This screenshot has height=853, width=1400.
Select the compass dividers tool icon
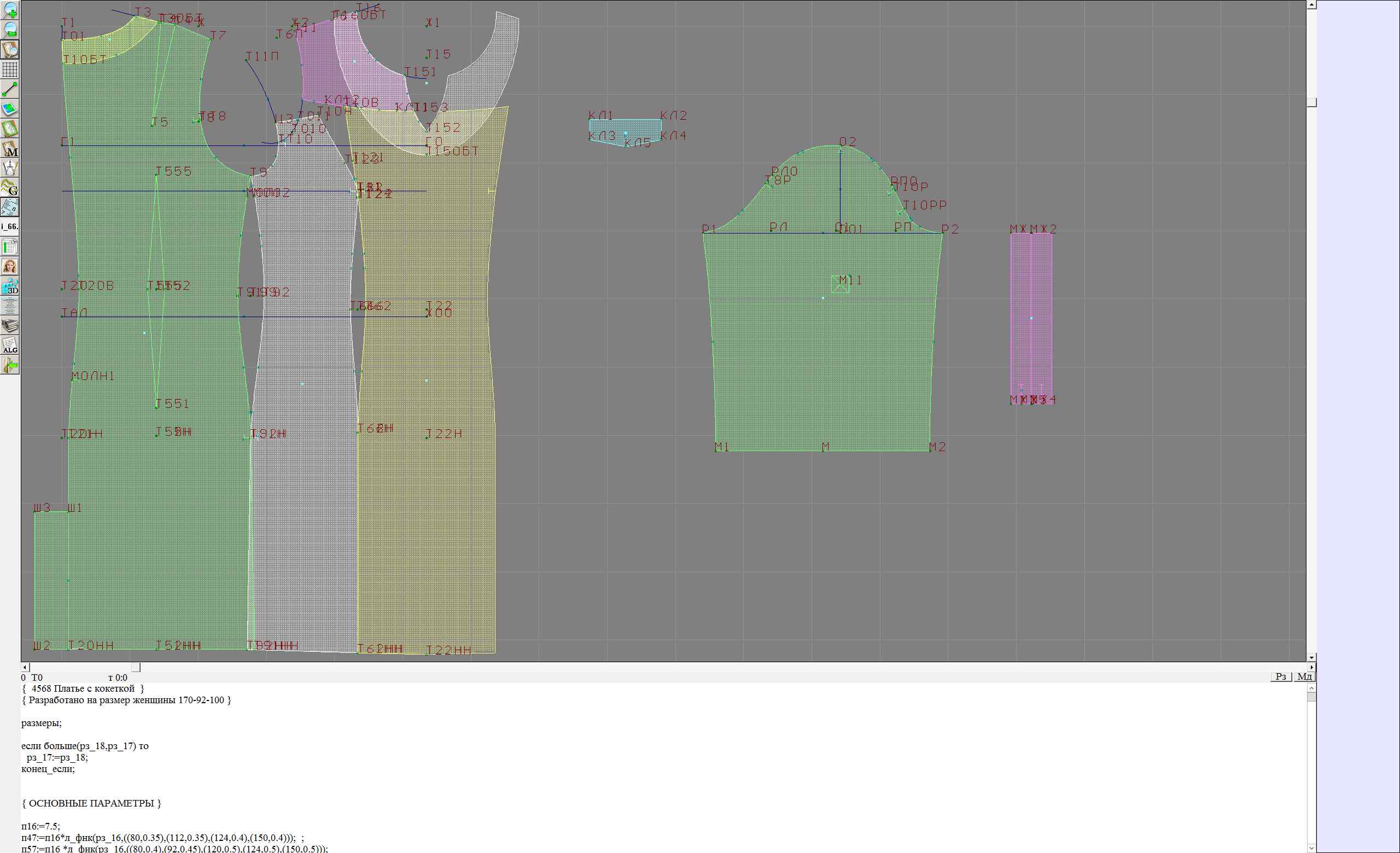tap(10, 168)
